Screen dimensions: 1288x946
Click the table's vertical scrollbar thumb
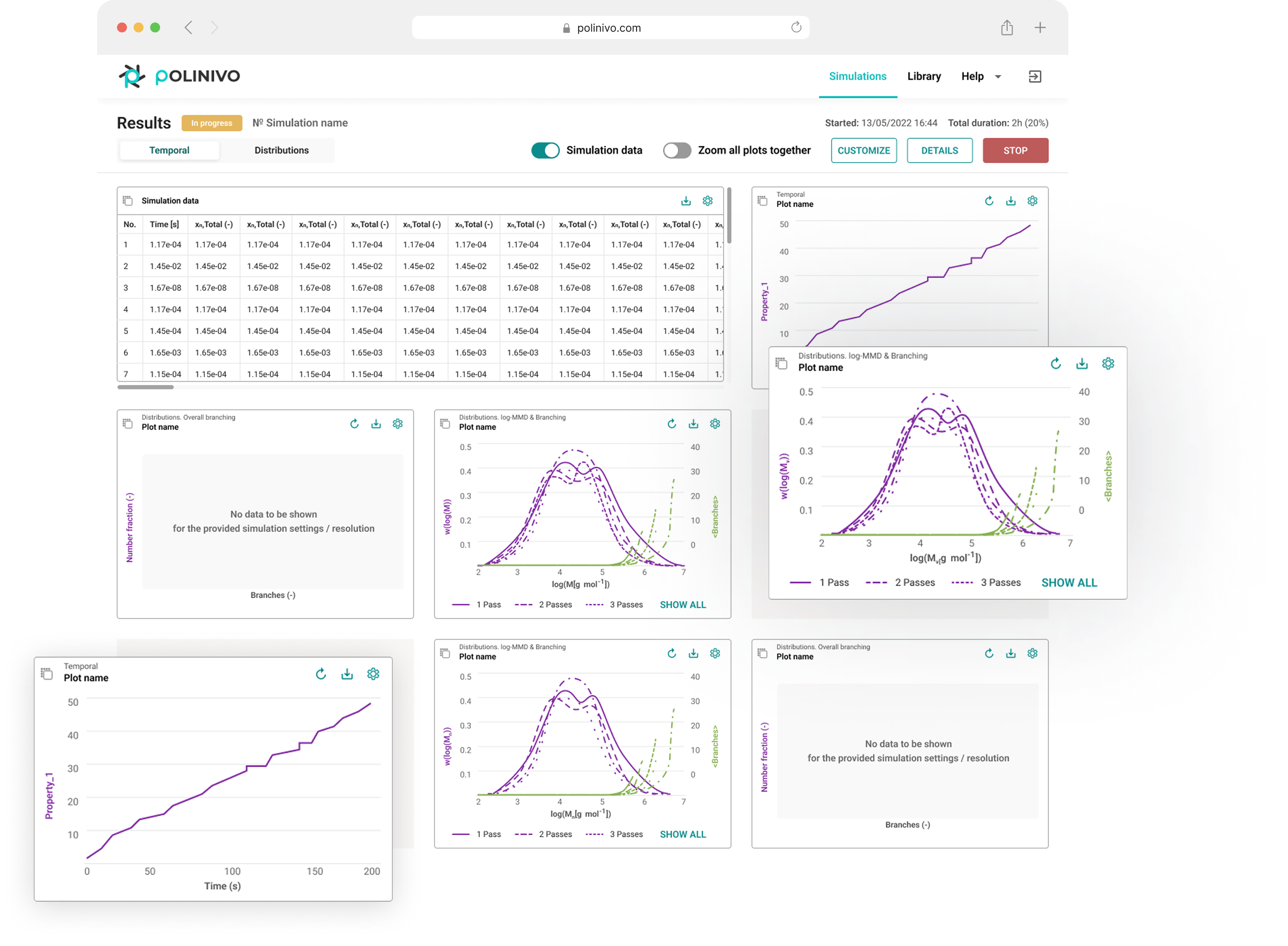click(728, 215)
